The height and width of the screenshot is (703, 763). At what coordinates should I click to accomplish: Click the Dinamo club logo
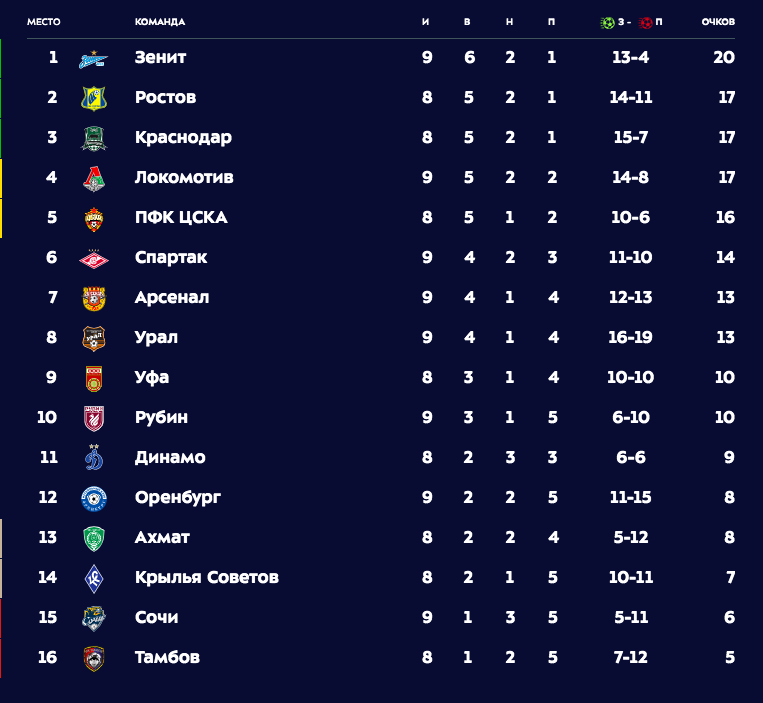[93, 457]
